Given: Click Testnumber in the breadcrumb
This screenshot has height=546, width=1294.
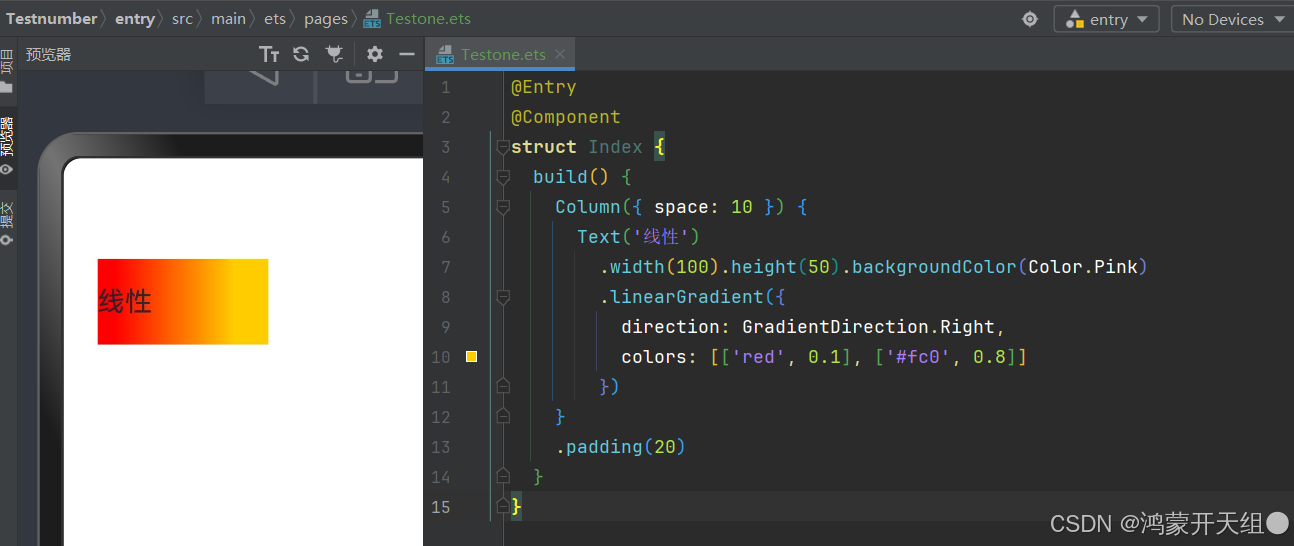Looking at the screenshot, I should click(52, 19).
